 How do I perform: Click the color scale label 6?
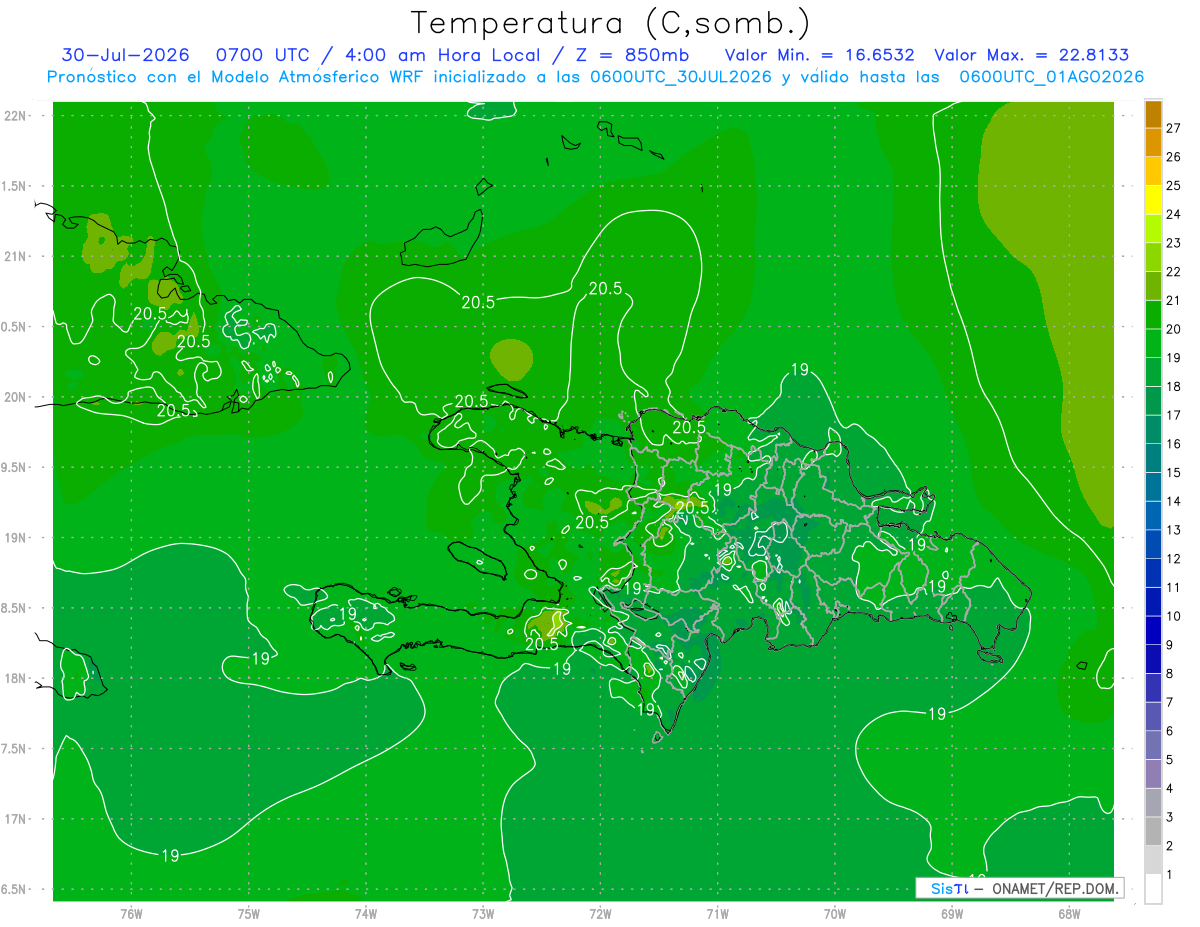click(1170, 731)
